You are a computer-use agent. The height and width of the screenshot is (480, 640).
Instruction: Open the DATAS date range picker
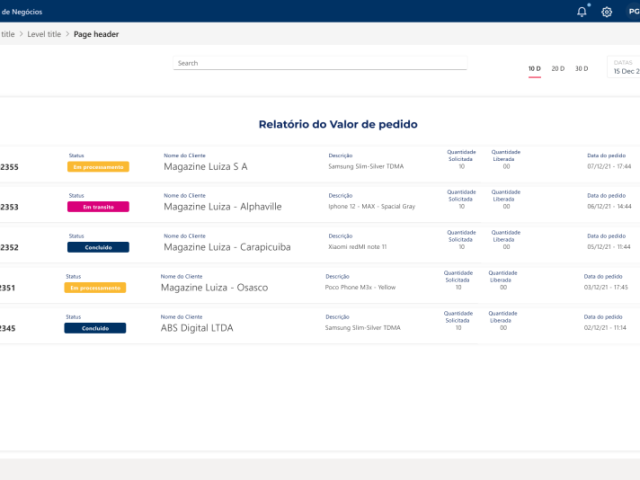(624, 67)
